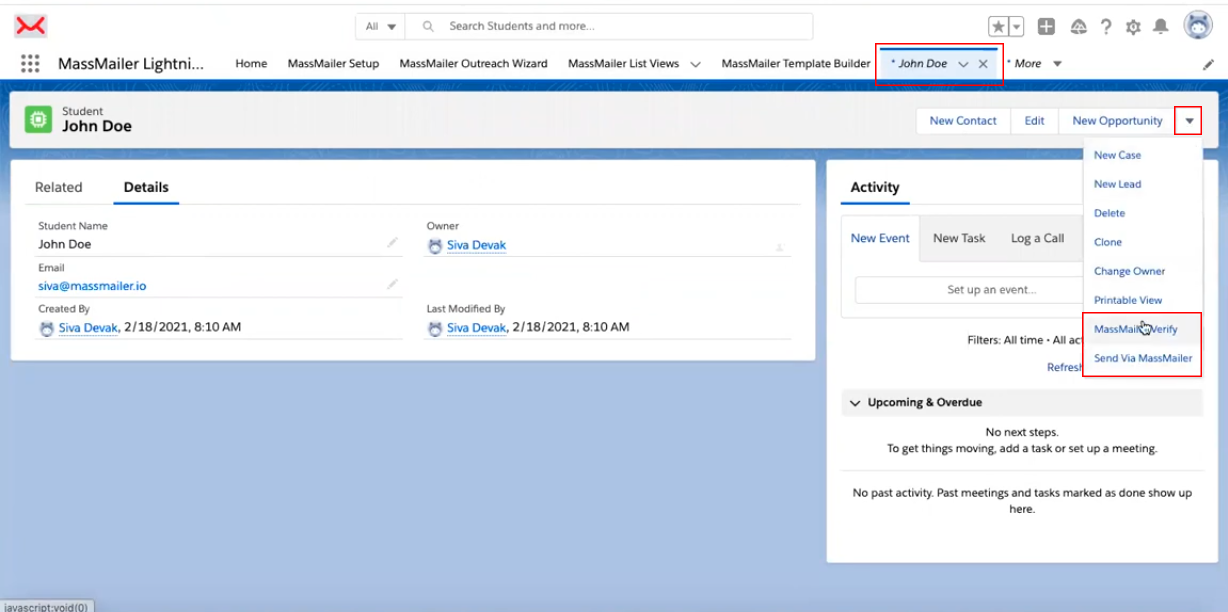Expand the More navigation dropdown
This screenshot has height=612, width=1228.
click(1058, 64)
